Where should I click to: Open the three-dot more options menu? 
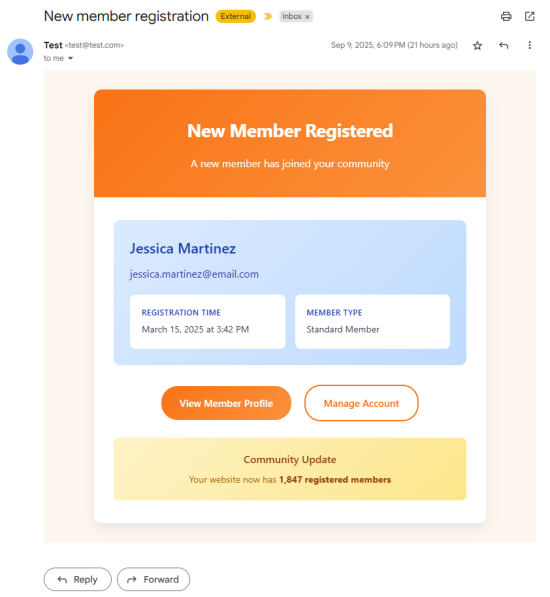point(529,45)
